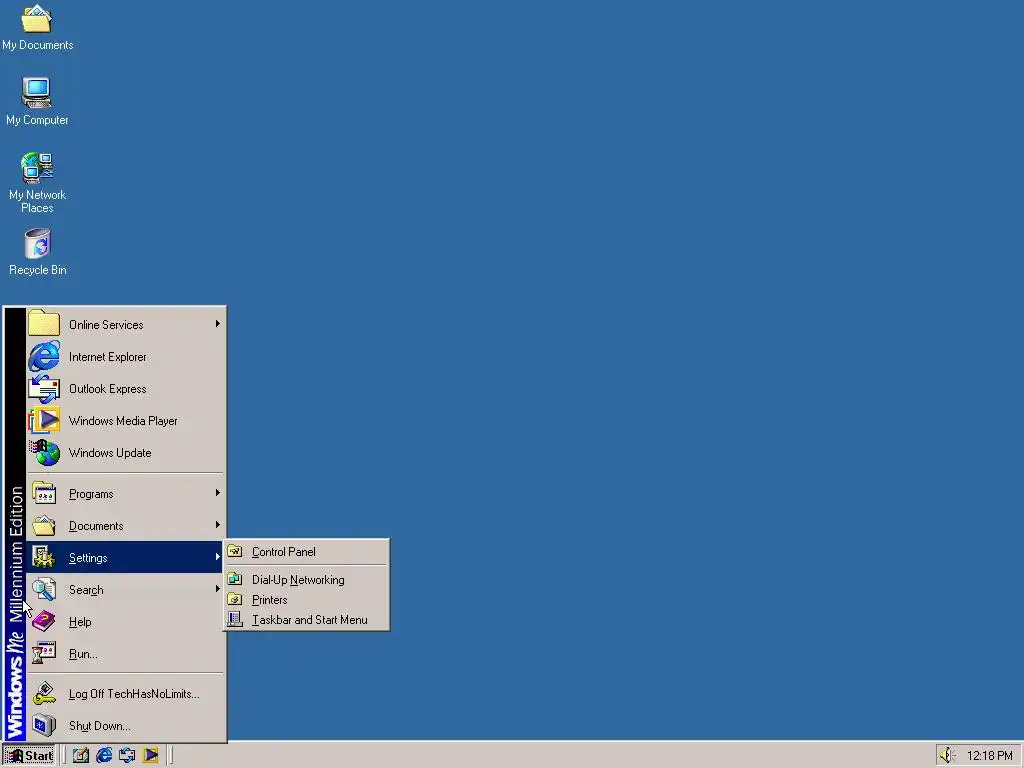Launch Windows Media Player from Quick Launch
Viewport: 1024px width, 768px height.
[x=150, y=756]
